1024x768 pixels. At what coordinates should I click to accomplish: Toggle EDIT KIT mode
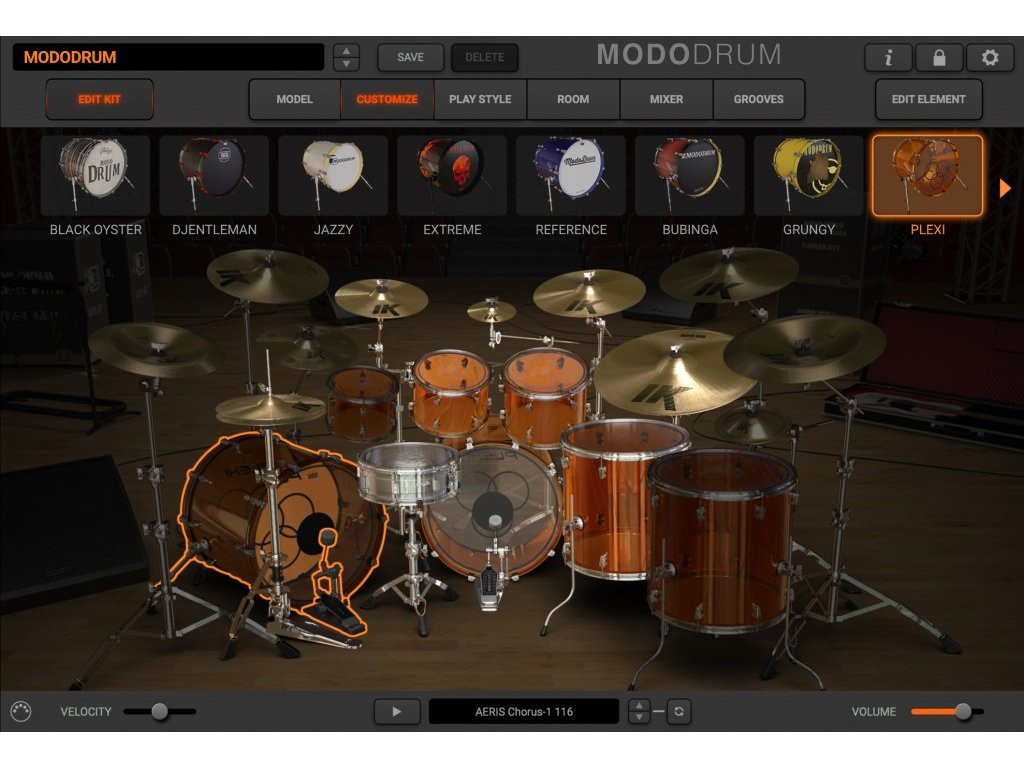(x=99, y=99)
